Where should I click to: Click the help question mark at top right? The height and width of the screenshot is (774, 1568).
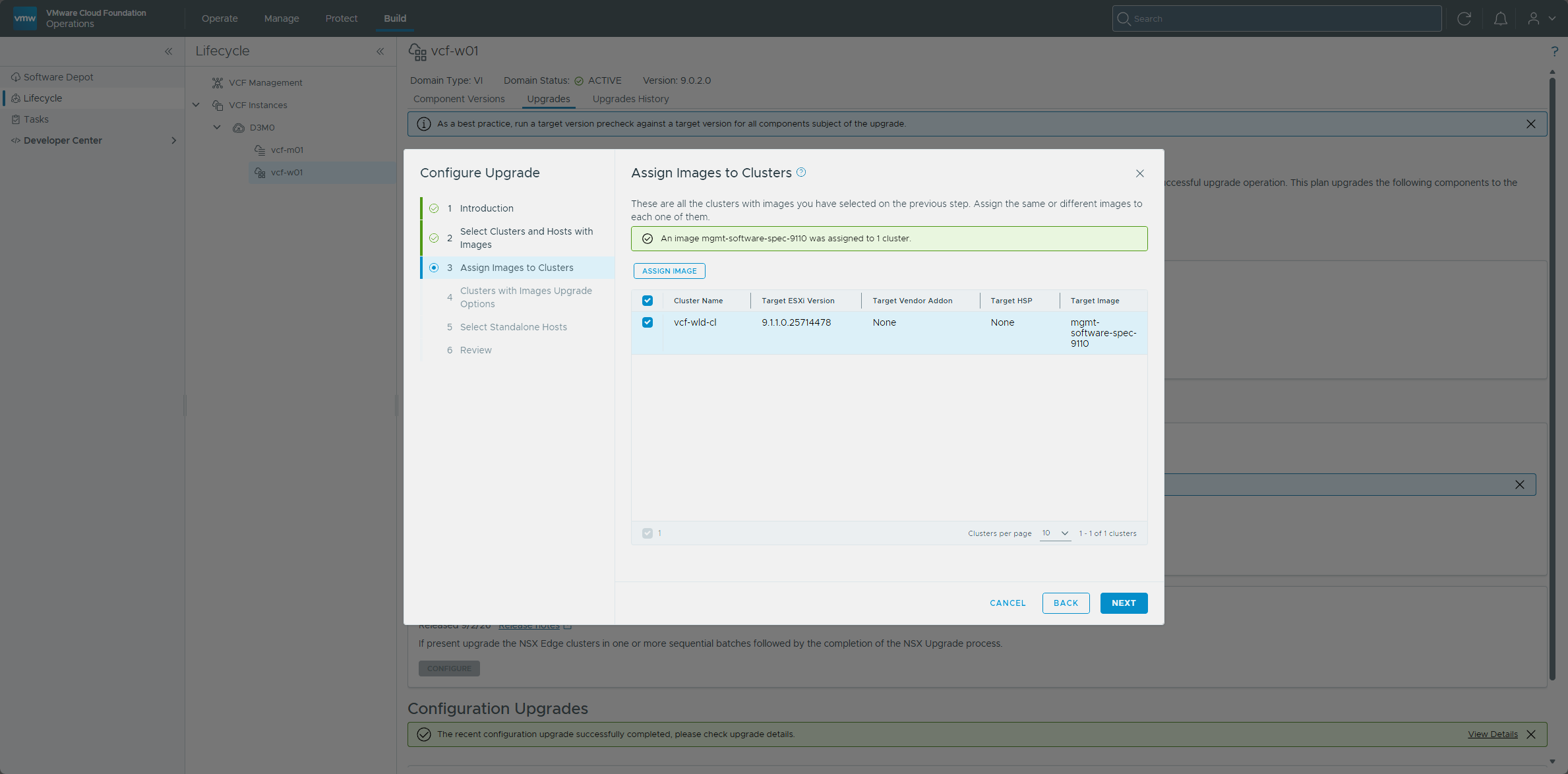coord(1554,51)
